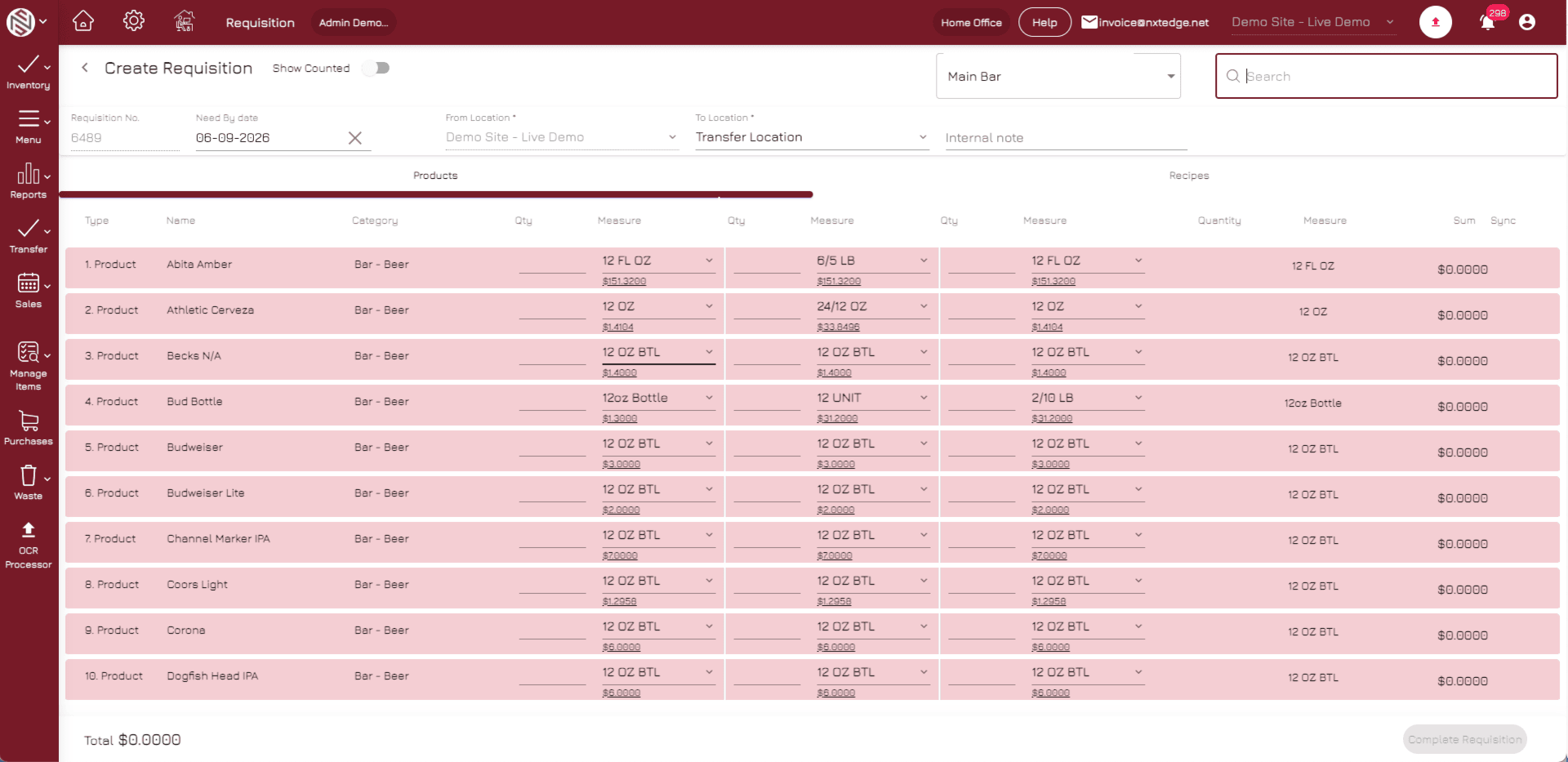Viewport: 1568px width, 762px height.
Task: Click the round upload icon in header
Action: click(x=1435, y=22)
